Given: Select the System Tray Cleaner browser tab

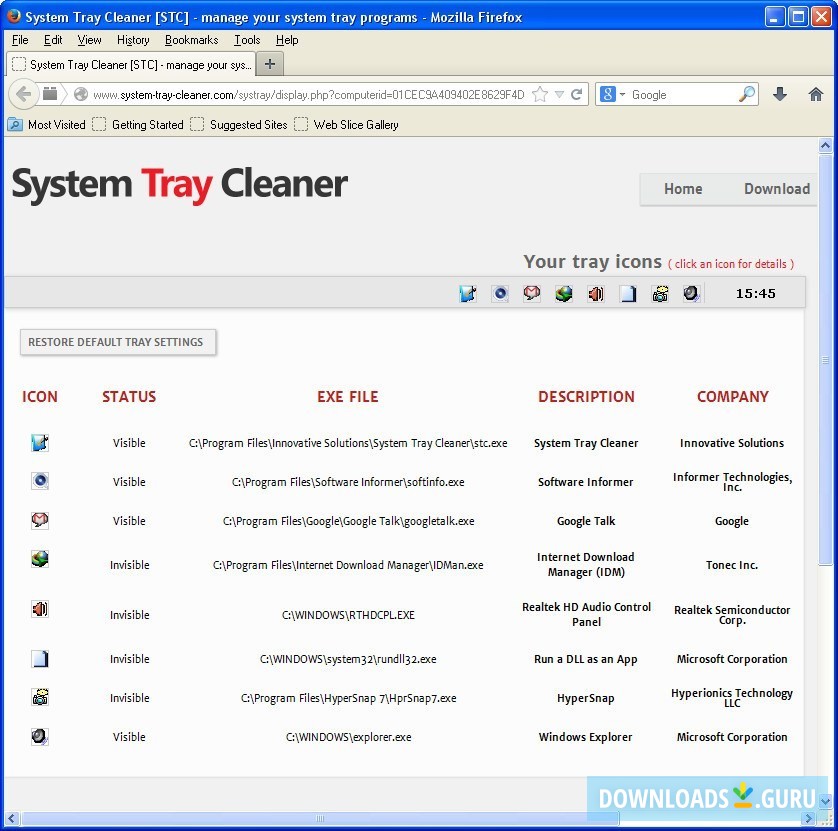Looking at the screenshot, I should pyautogui.click(x=131, y=65).
